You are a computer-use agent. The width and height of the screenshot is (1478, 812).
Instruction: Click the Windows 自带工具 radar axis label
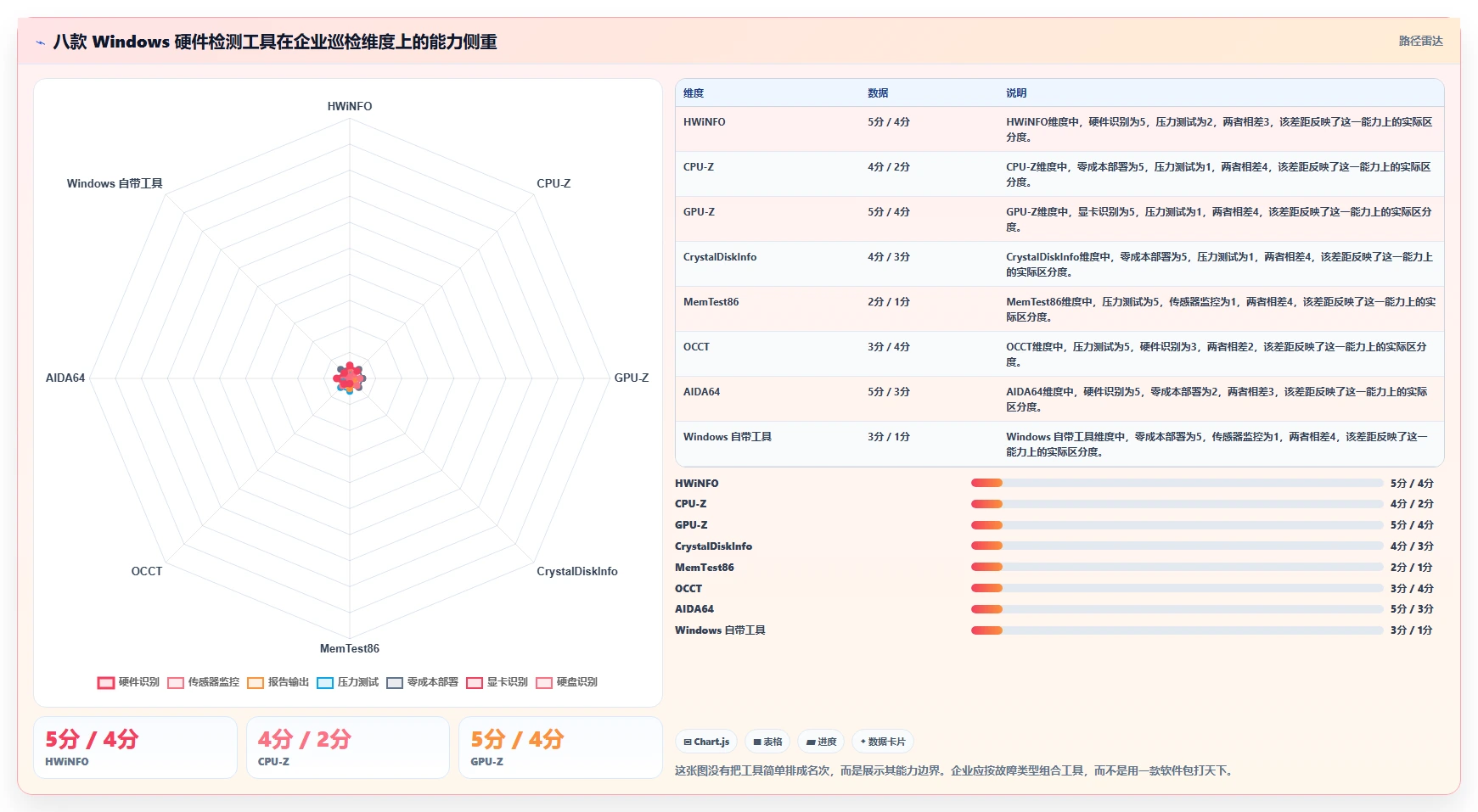(115, 183)
